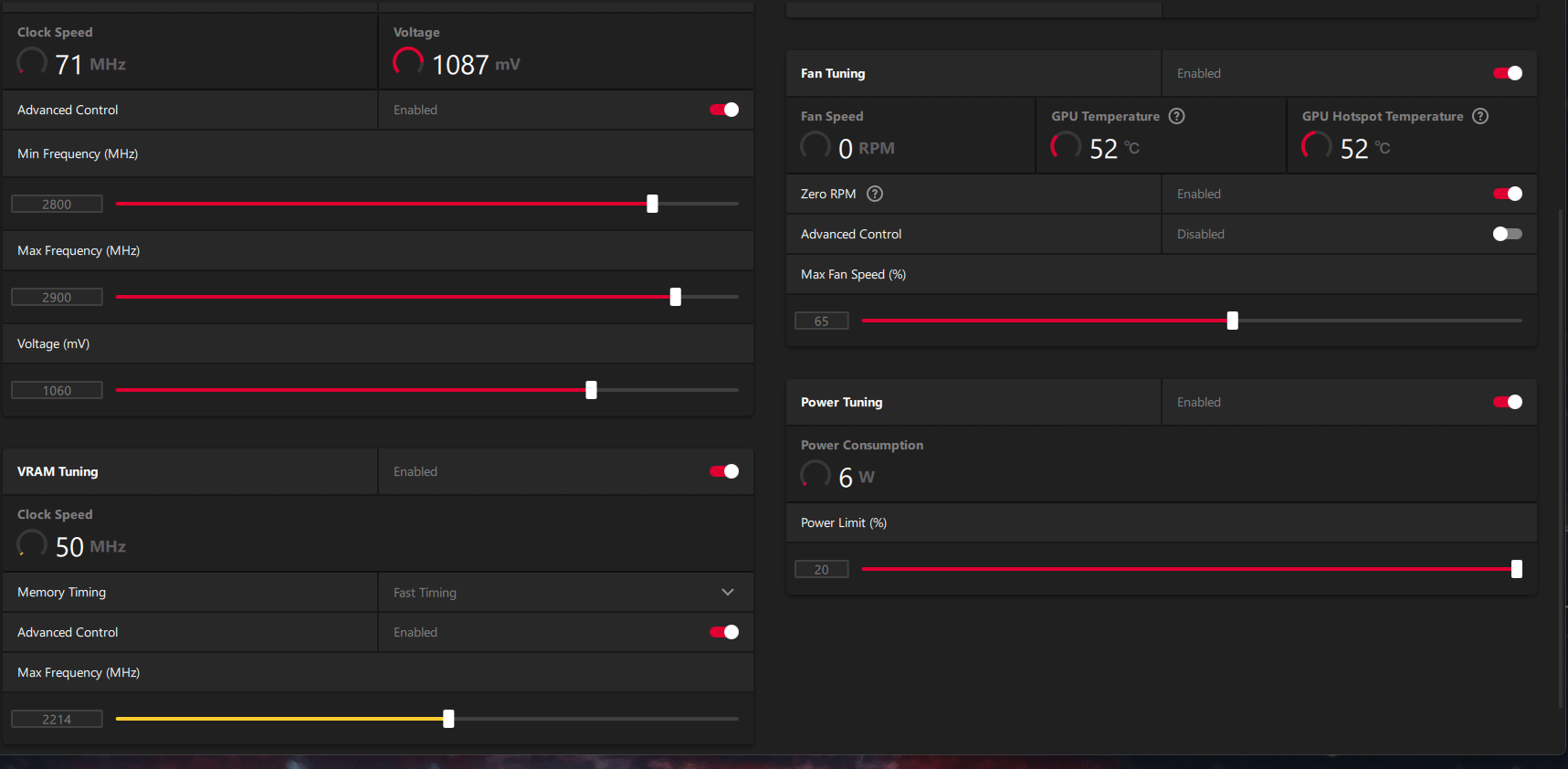Click the Min Frequency 2800 input field
The height and width of the screenshot is (769, 1568).
pyautogui.click(x=57, y=205)
